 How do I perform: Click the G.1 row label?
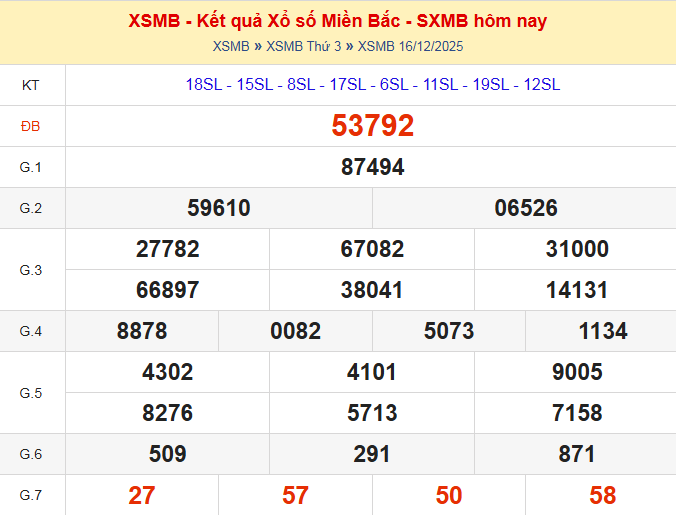coord(31,167)
